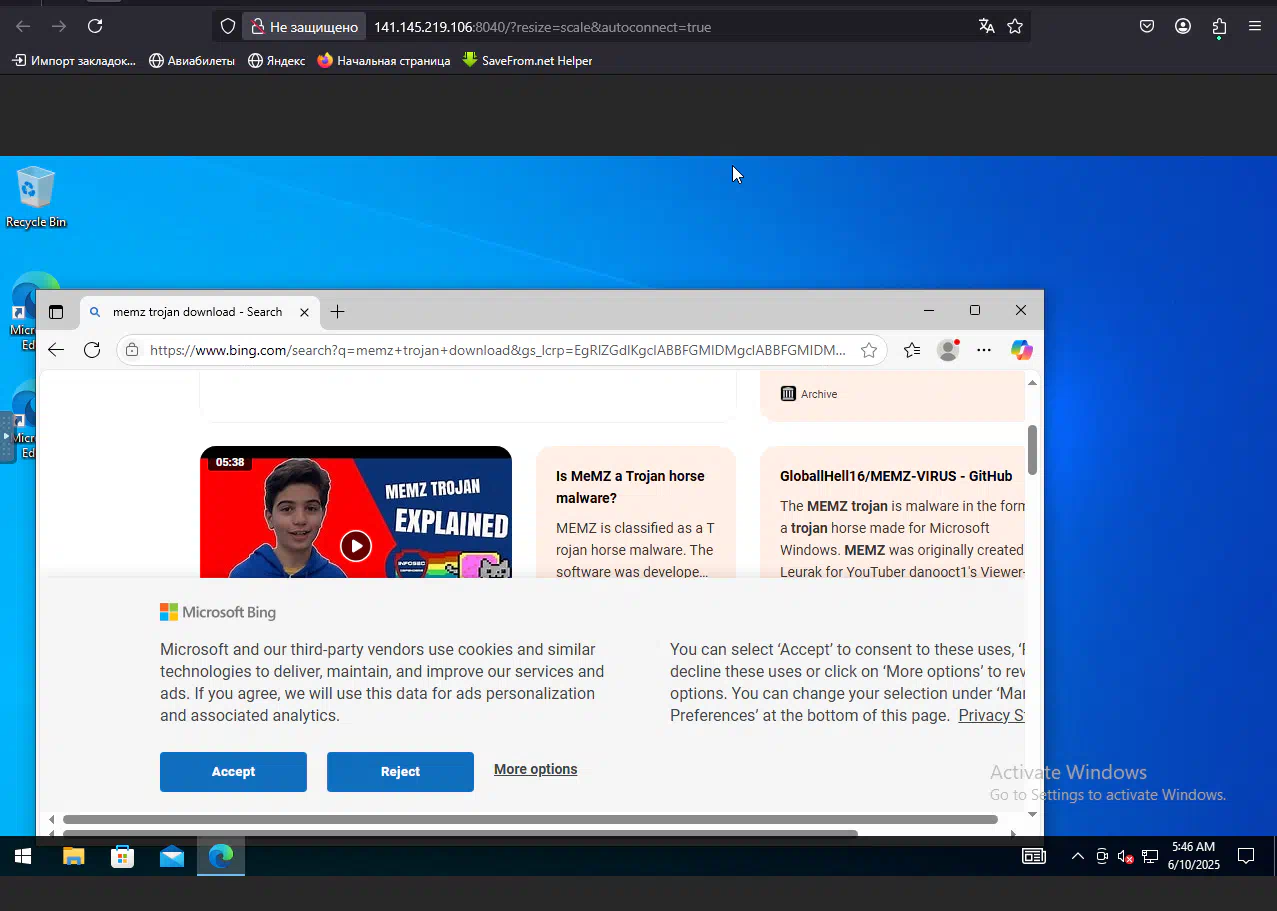Screen dimensions: 1277x911
Task: Click the Firefox reload page icon
Action: pos(95,27)
